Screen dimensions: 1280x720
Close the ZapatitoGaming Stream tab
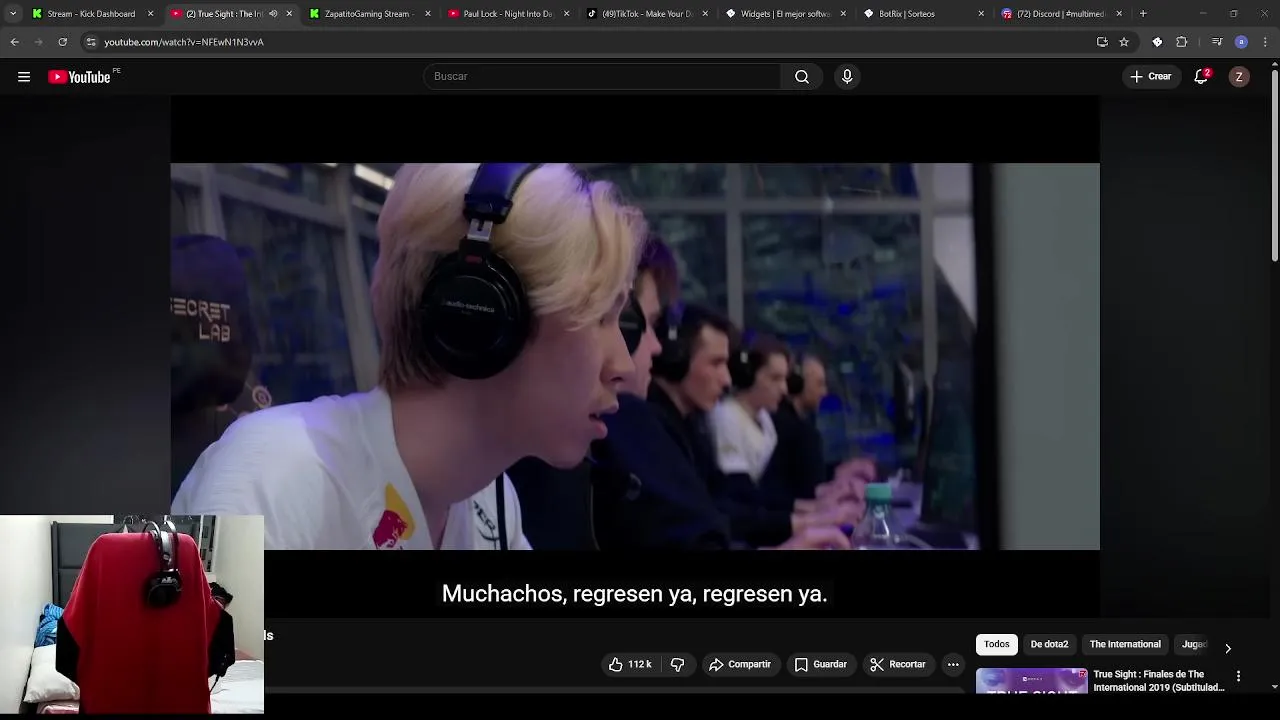click(428, 14)
